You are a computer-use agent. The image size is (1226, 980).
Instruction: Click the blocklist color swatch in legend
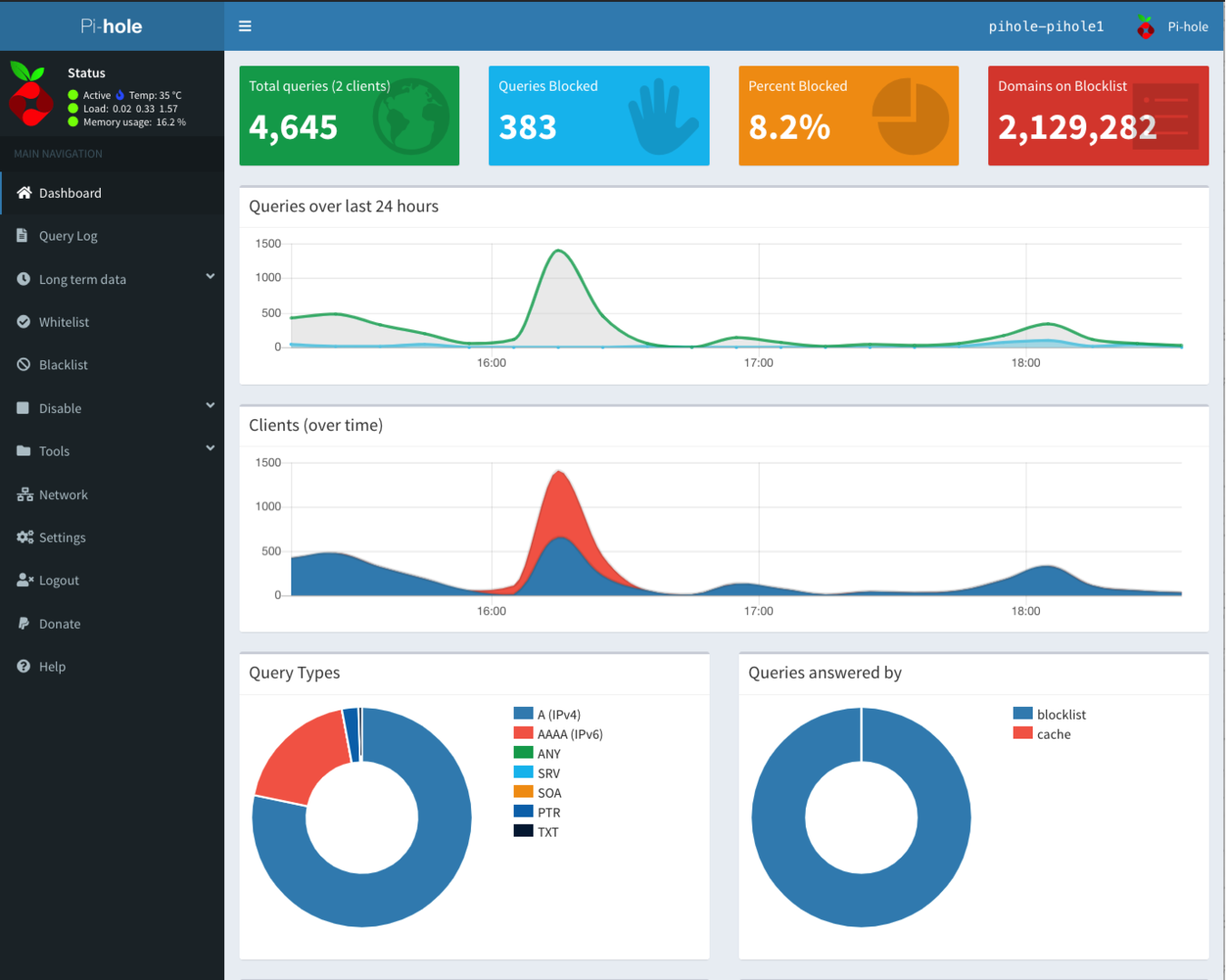[x=1023, y=714]
